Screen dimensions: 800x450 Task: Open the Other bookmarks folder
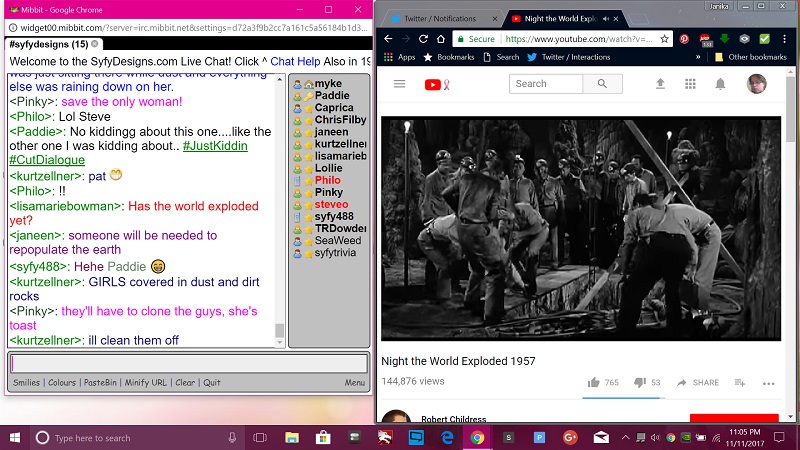tap(751, 57)
